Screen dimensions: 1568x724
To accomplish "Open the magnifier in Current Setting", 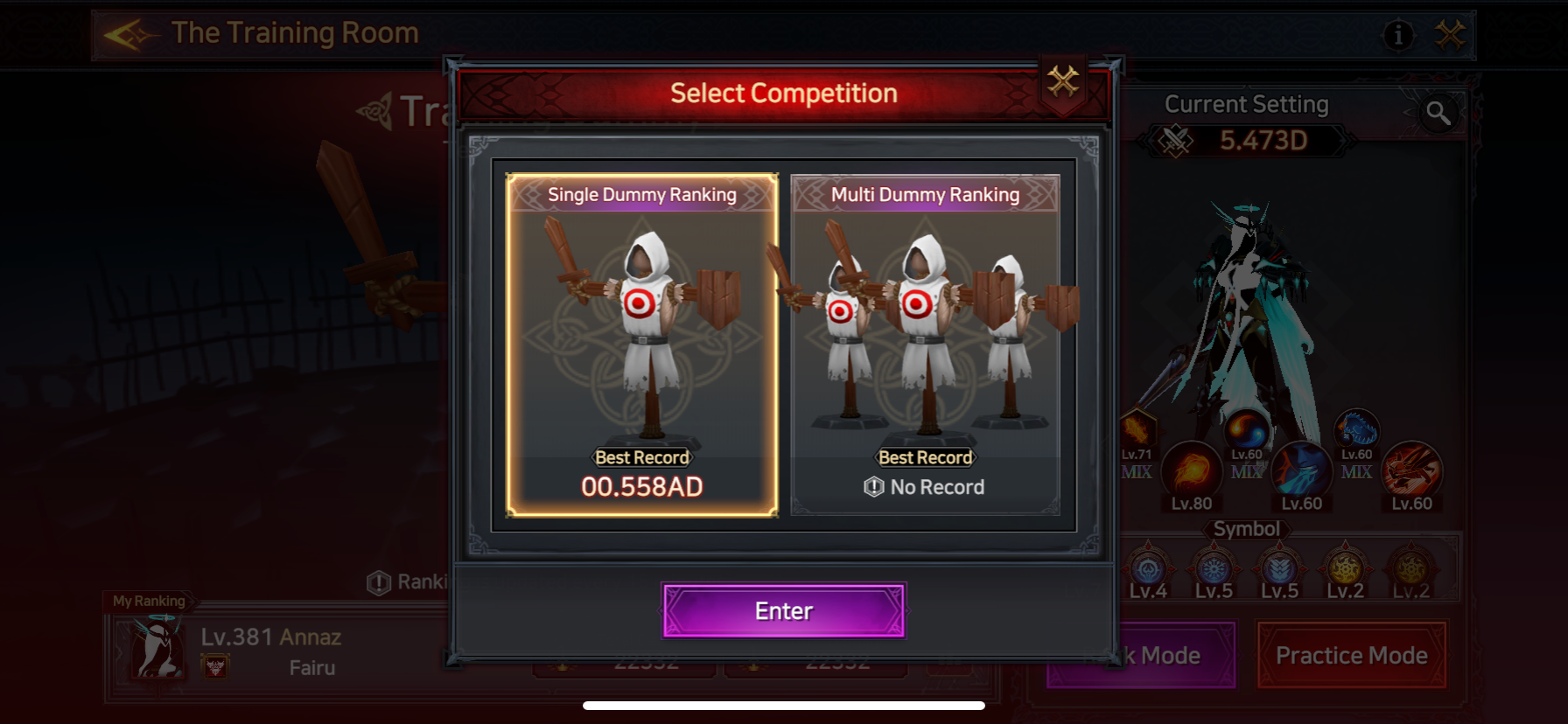I will [1438, 113].
